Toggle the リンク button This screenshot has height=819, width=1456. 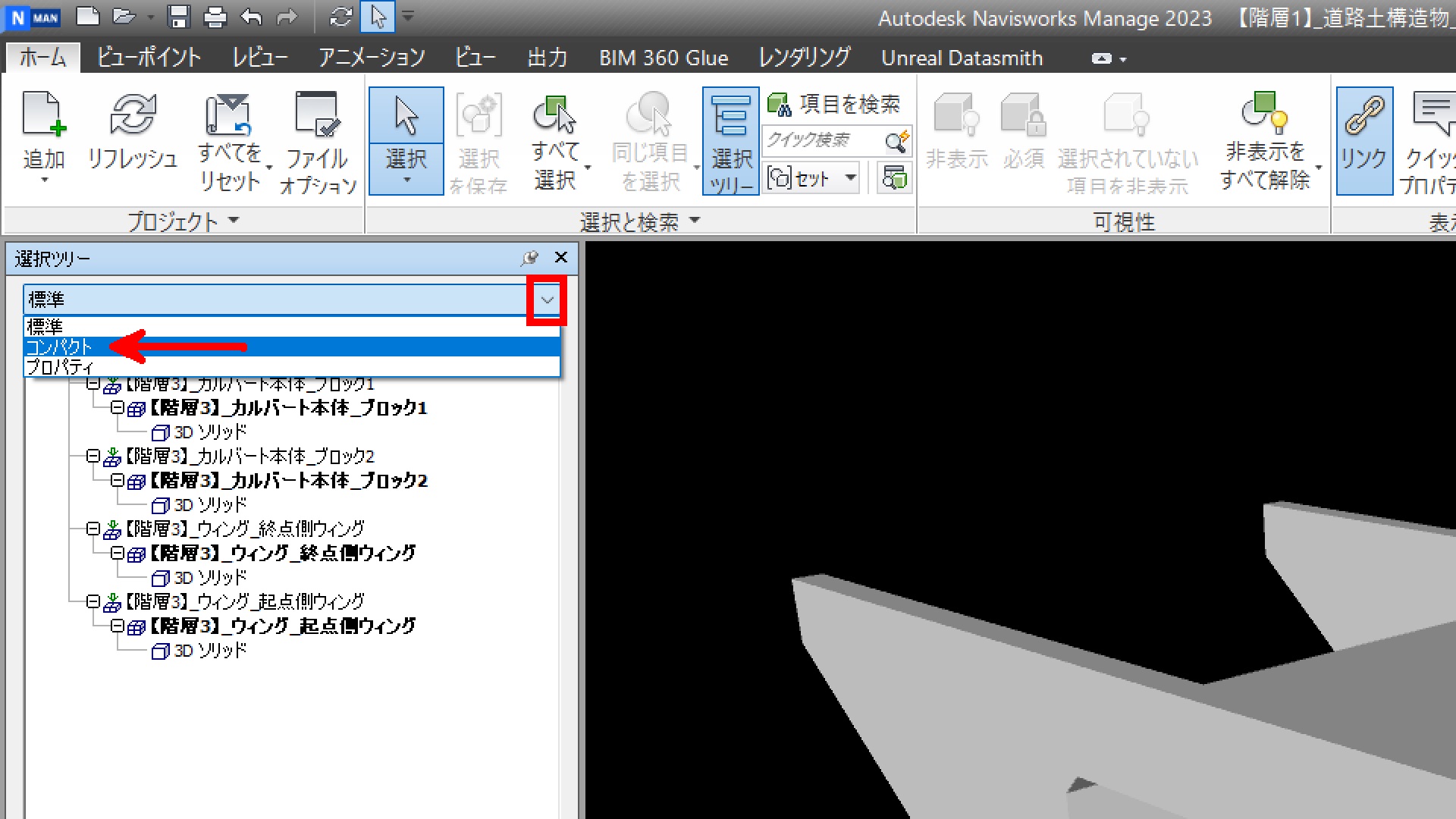[x=1363, y=141]
